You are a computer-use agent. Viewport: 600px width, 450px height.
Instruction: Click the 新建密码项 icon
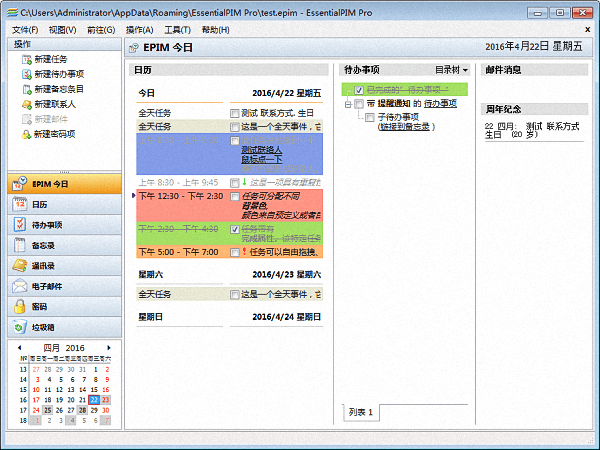pos(26,134)
